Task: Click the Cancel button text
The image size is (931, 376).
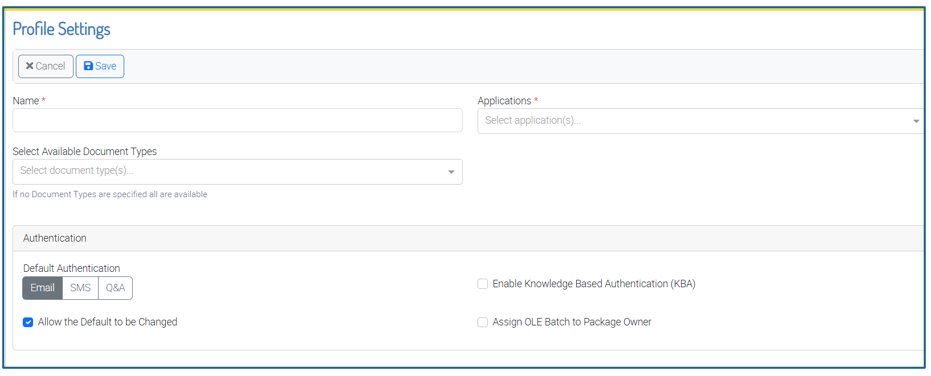Action: point(50,67)
